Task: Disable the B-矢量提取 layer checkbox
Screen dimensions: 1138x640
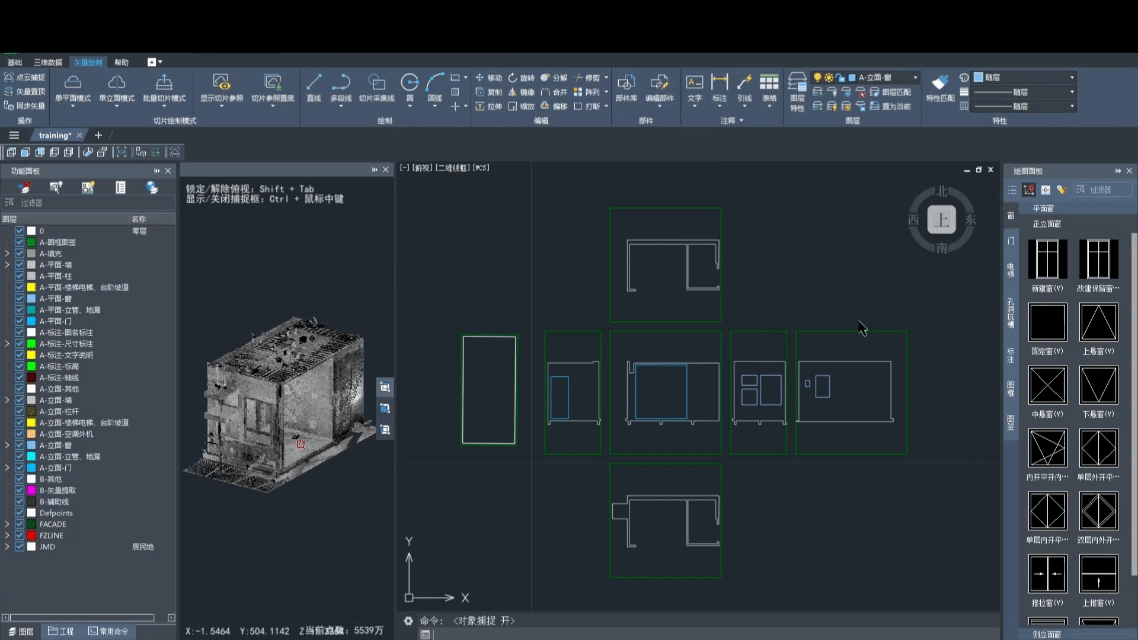Action: [x=20, y=490]
